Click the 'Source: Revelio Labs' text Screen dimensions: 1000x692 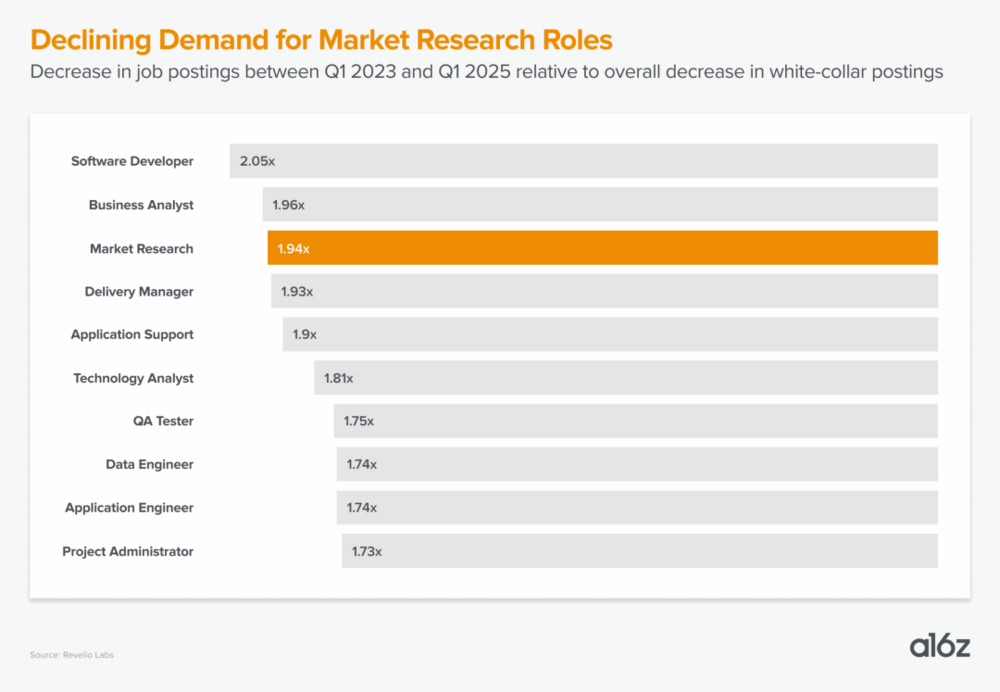point(65,655)
